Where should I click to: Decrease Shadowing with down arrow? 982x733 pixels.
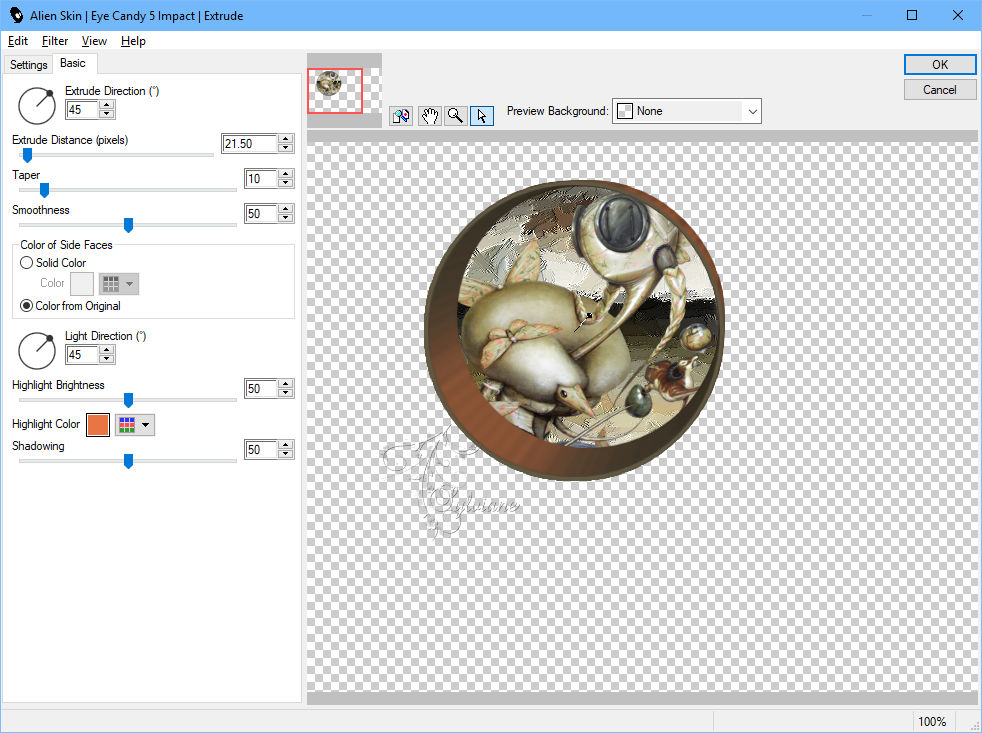[x=286, y=454]
